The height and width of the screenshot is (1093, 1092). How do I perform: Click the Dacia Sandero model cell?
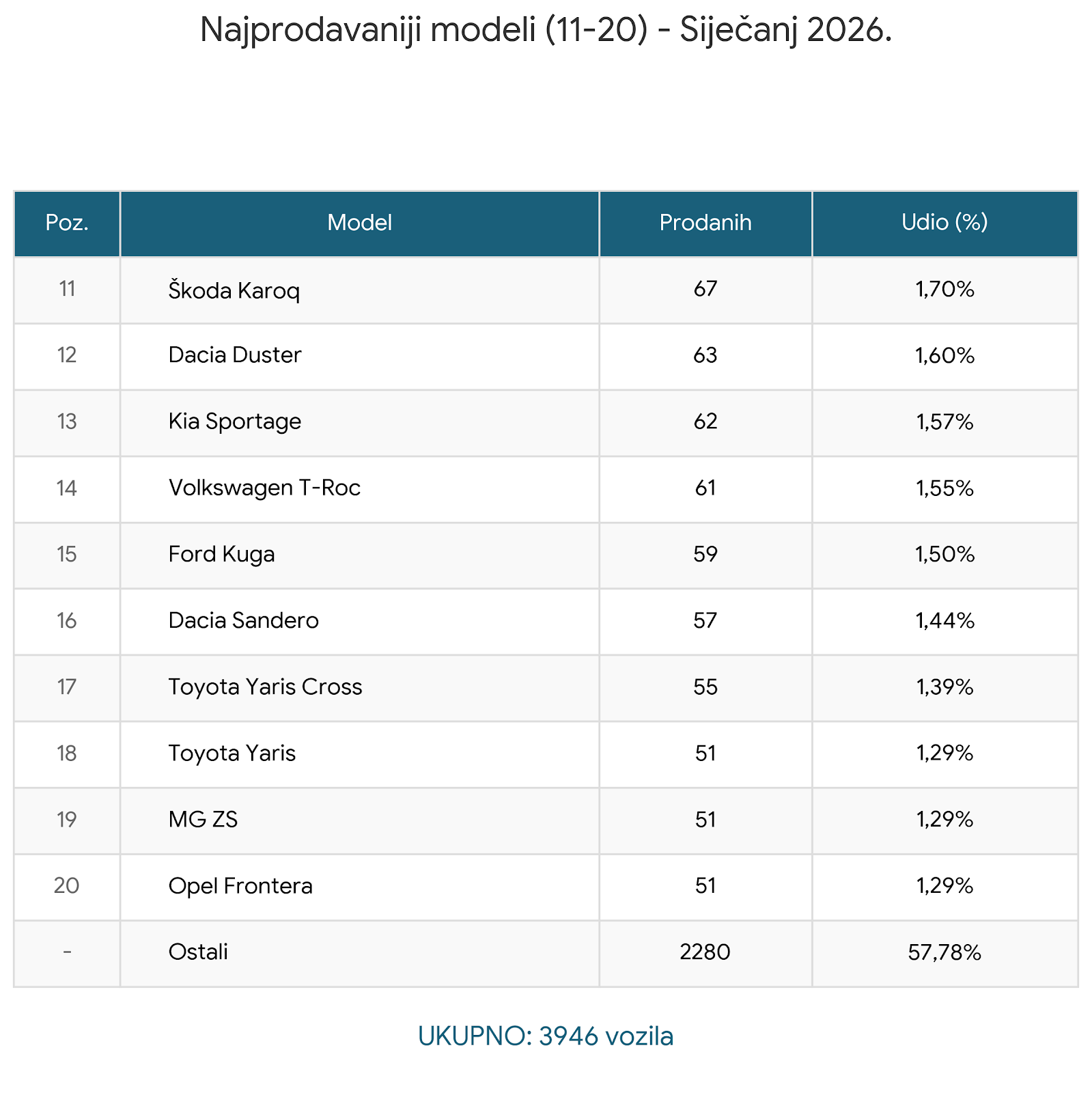pyautogui.click(x=243, y=620)
